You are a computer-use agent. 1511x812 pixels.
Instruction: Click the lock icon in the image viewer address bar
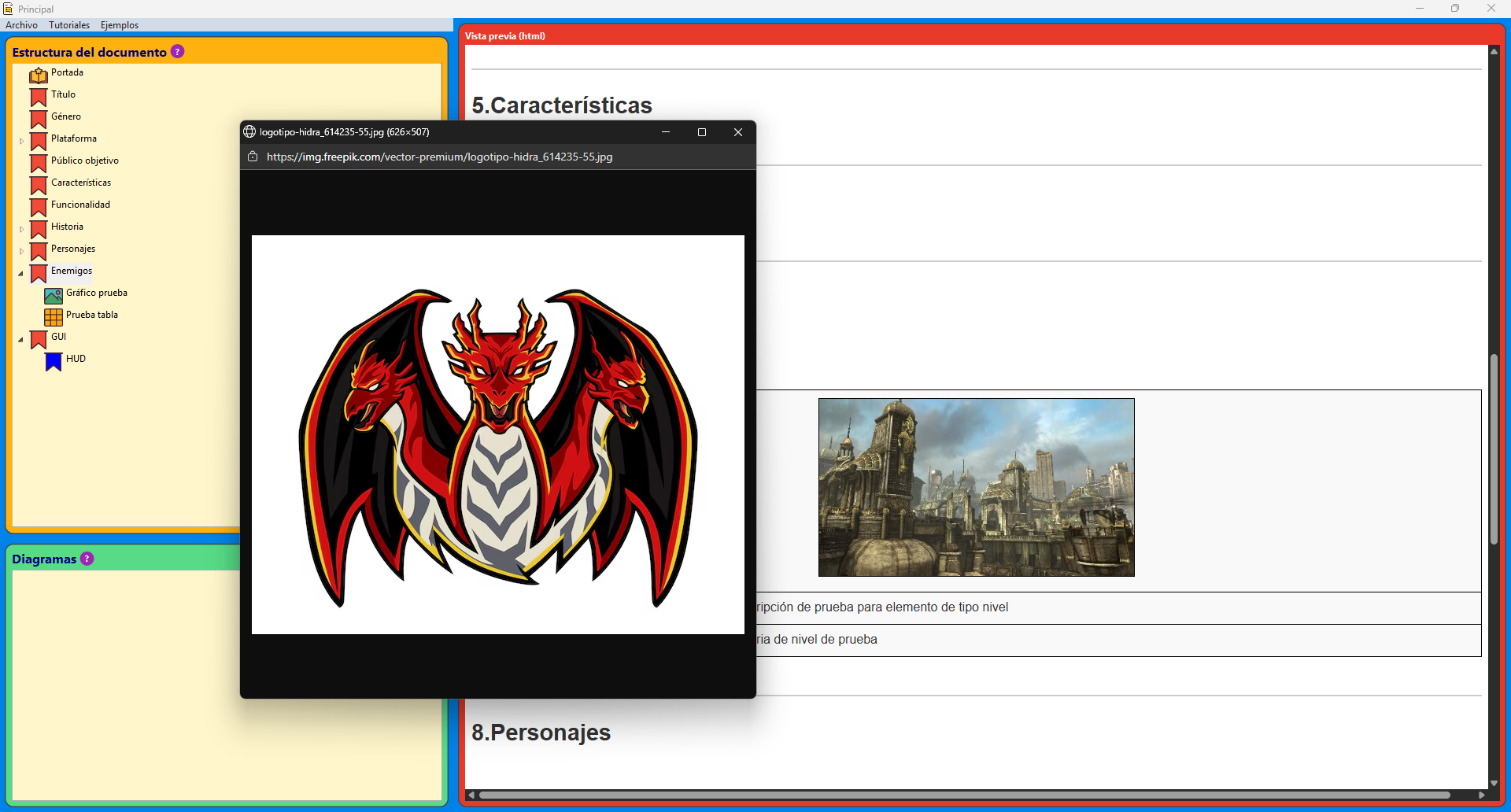coord(253,157)
